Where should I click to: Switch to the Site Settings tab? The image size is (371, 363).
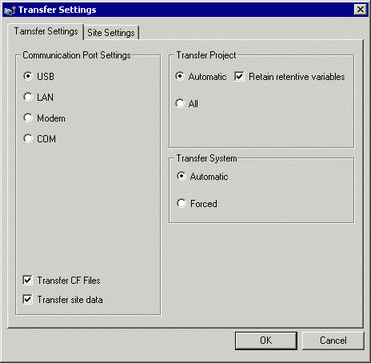point(111,33)
